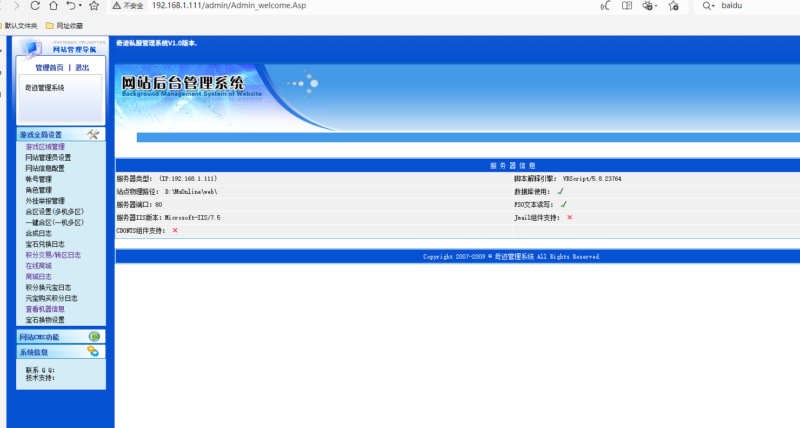Select 合区设置(多机多区) in sidebar
The width and height of the screenshot is (800, 428).
tap(55, 212)
